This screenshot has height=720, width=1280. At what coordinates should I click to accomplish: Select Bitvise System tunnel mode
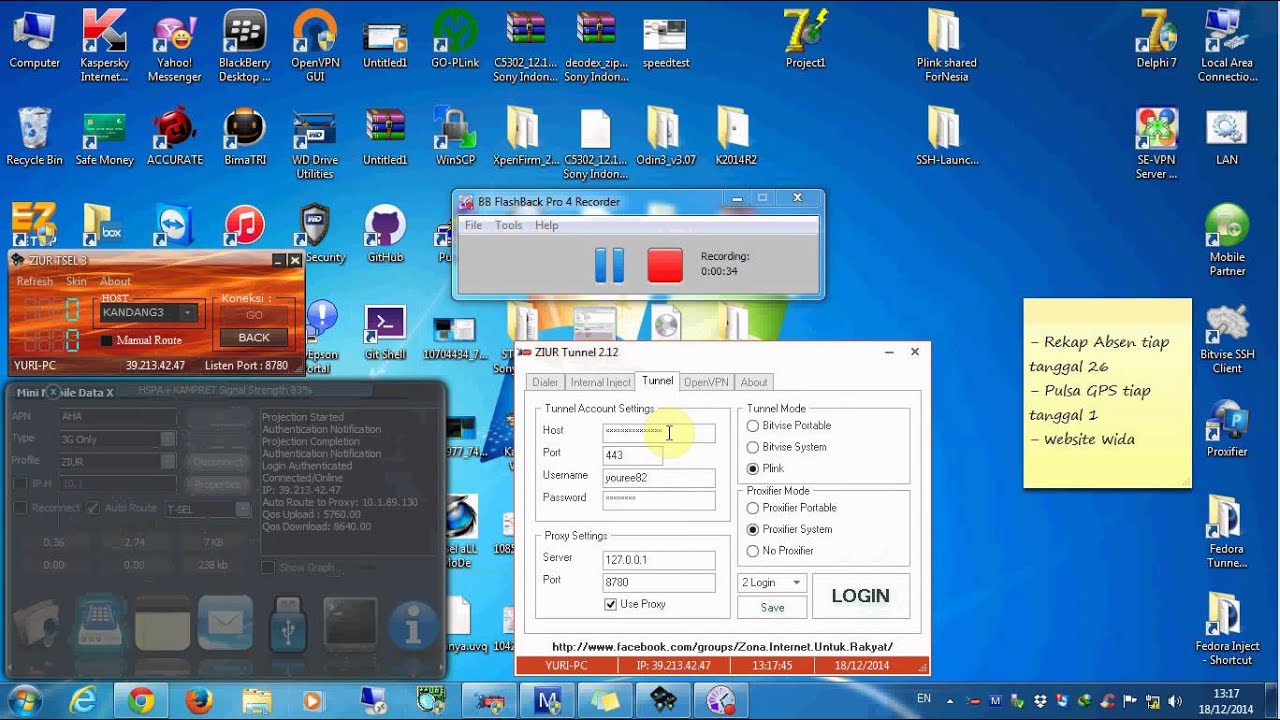[753, 447]
